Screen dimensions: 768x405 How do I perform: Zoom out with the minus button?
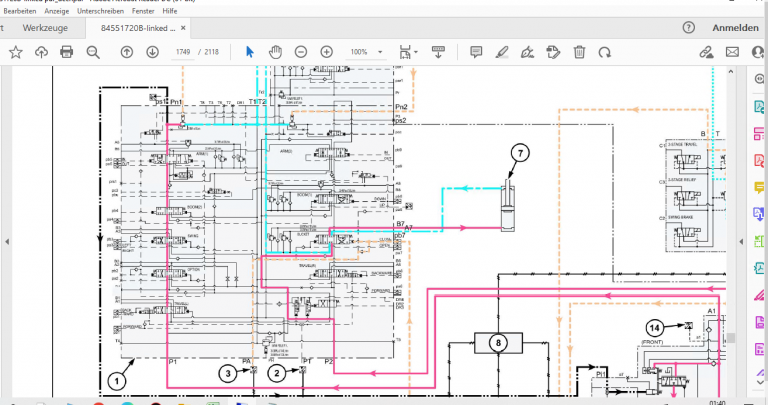(299, 52)
